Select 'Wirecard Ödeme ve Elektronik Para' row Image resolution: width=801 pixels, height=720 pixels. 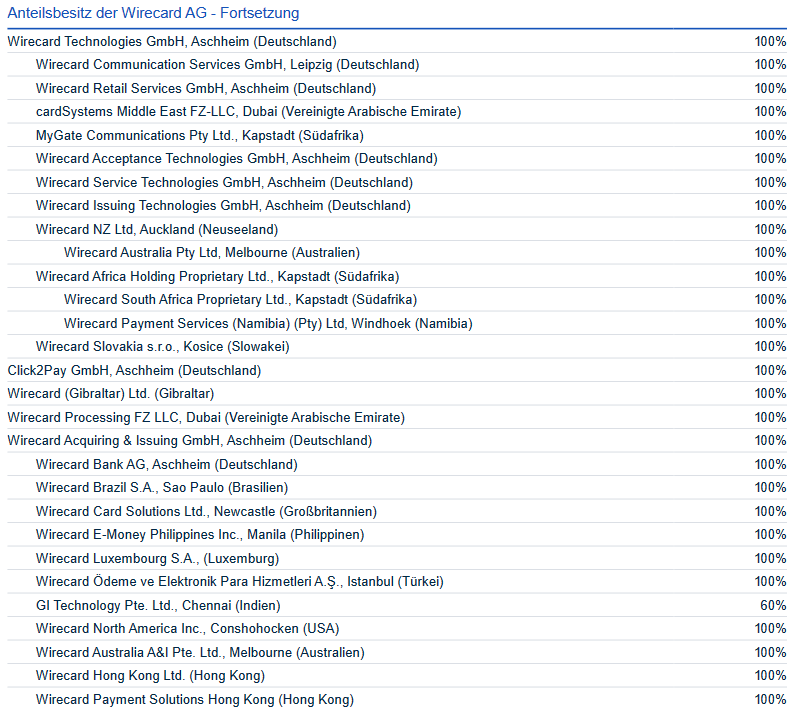(x=397, y=582)
